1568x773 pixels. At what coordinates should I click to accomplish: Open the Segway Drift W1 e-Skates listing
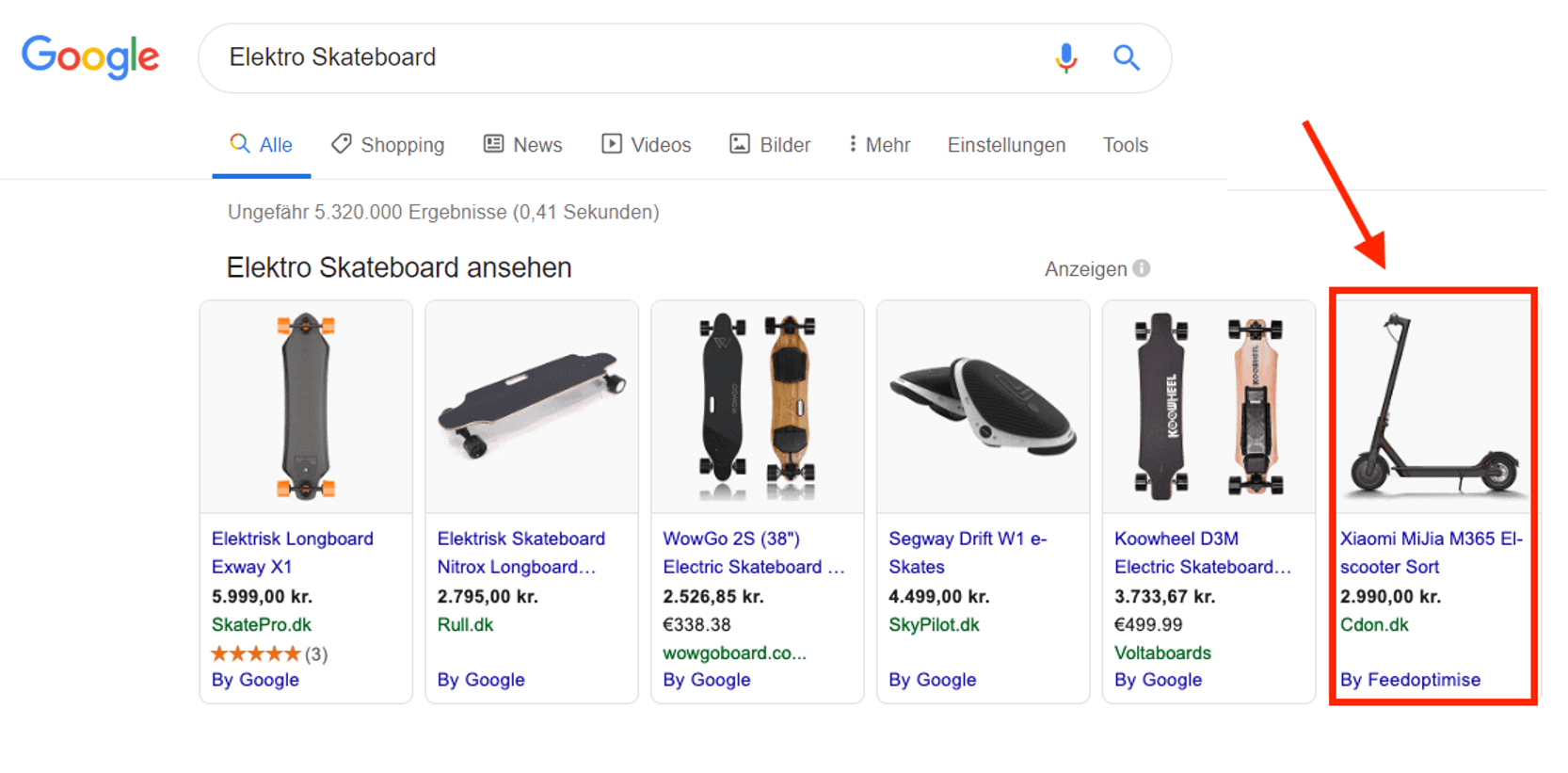click(x=968, y=553)
